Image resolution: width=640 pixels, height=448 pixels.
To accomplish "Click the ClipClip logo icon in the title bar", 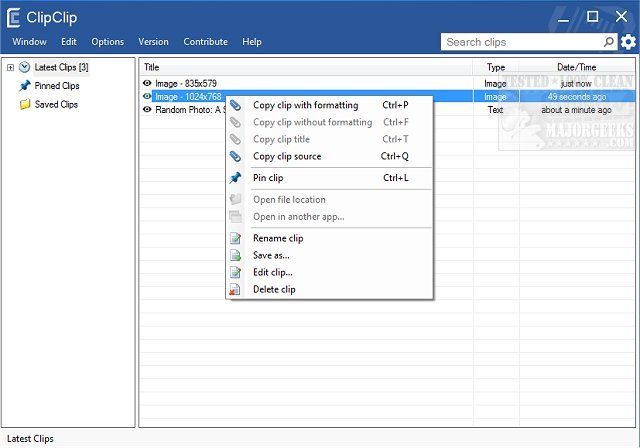I will (13, 18).
